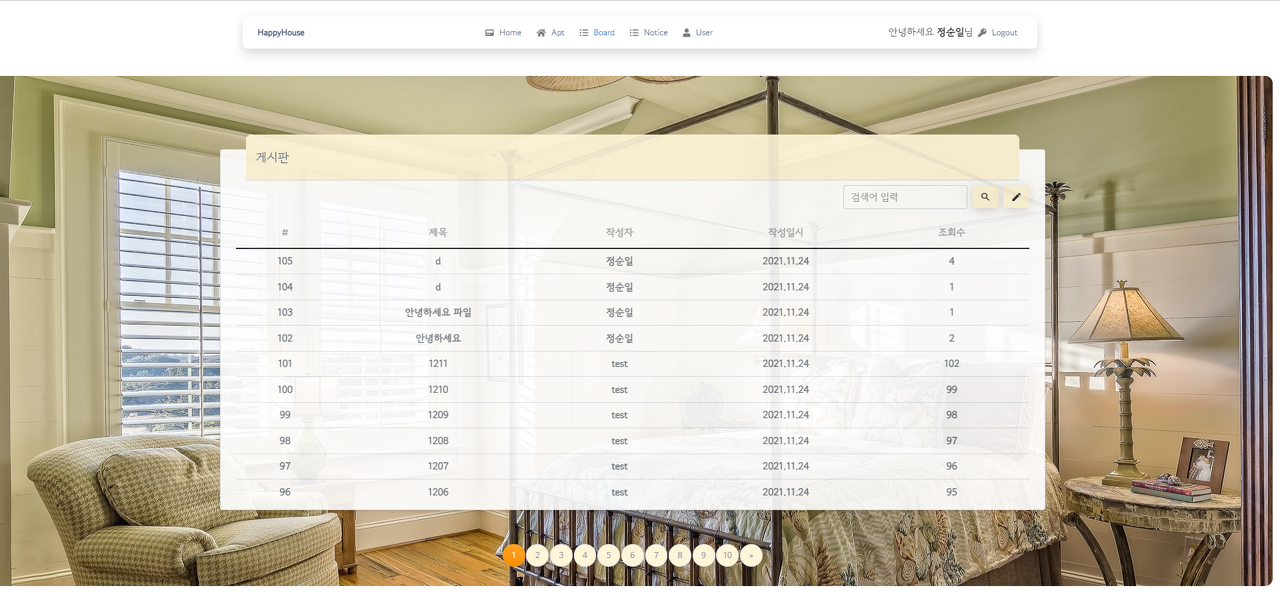Click the list icon beside Notice
The width and height of the screenshot is (1280, 600).
[632, 32]
